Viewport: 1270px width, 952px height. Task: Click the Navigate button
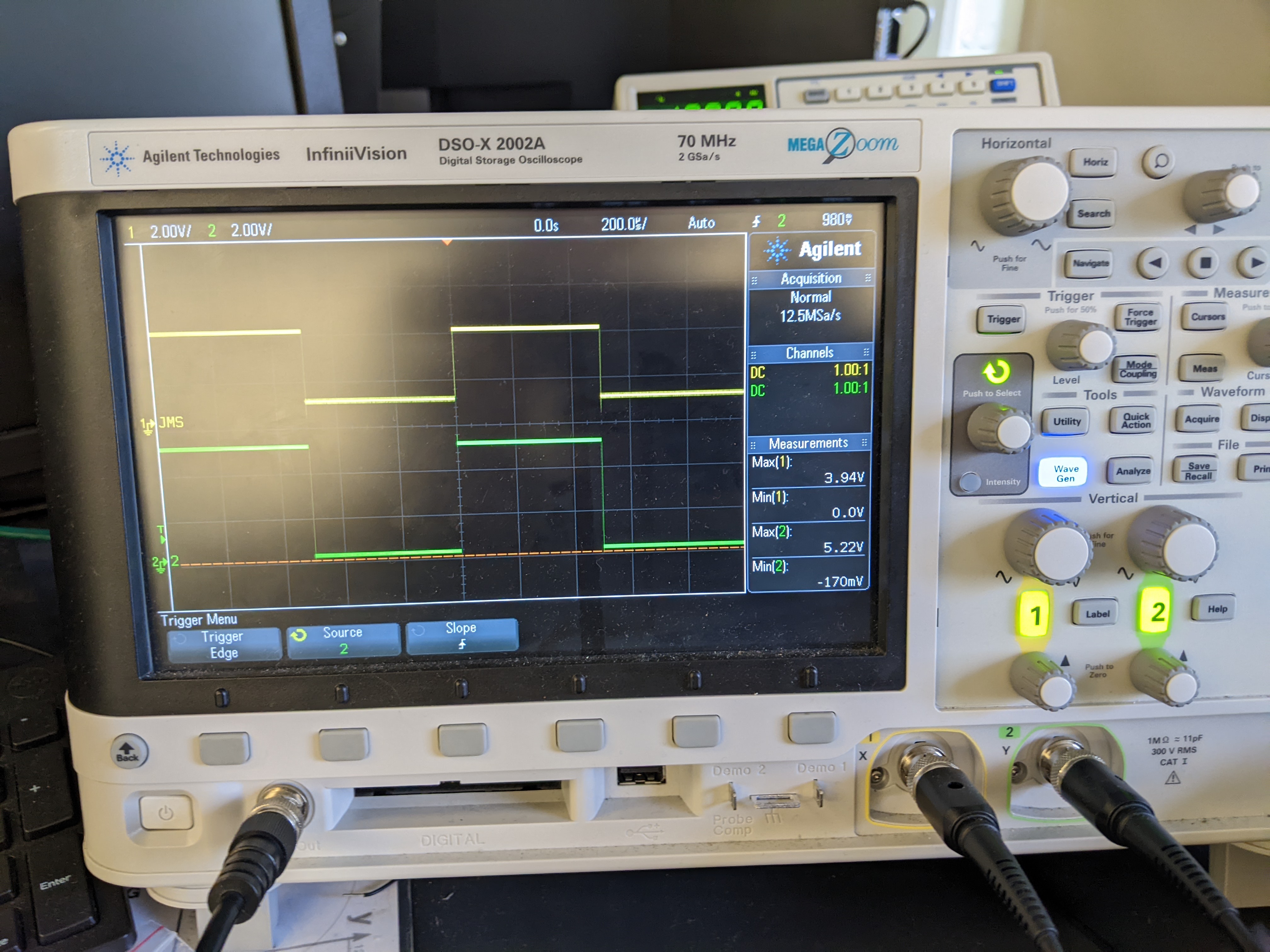1090,263
